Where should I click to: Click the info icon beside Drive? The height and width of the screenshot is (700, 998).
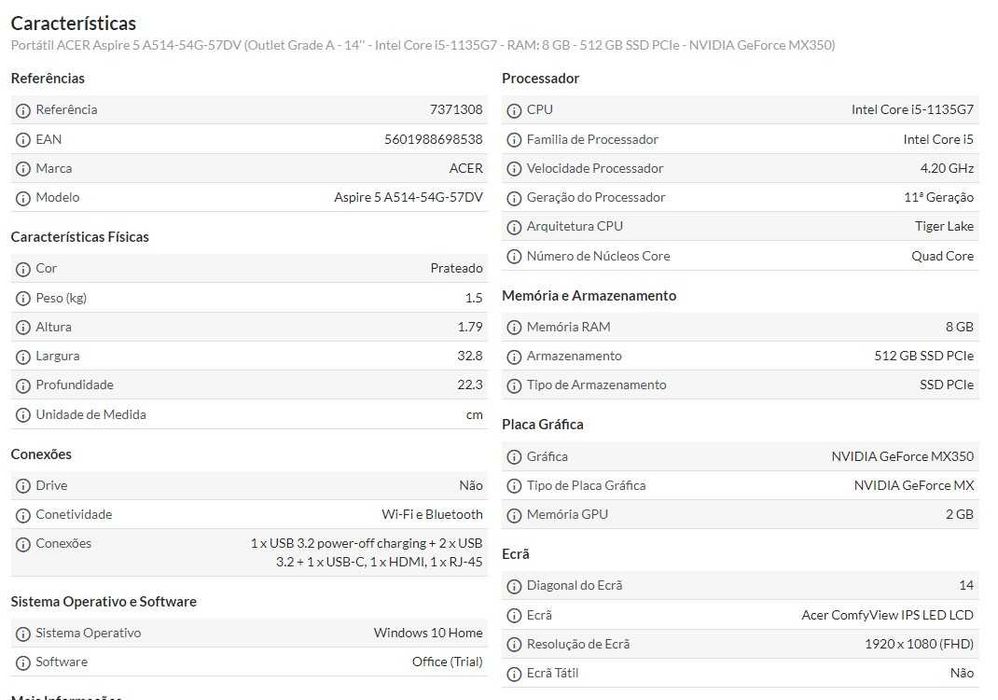[x=23, y=486]
